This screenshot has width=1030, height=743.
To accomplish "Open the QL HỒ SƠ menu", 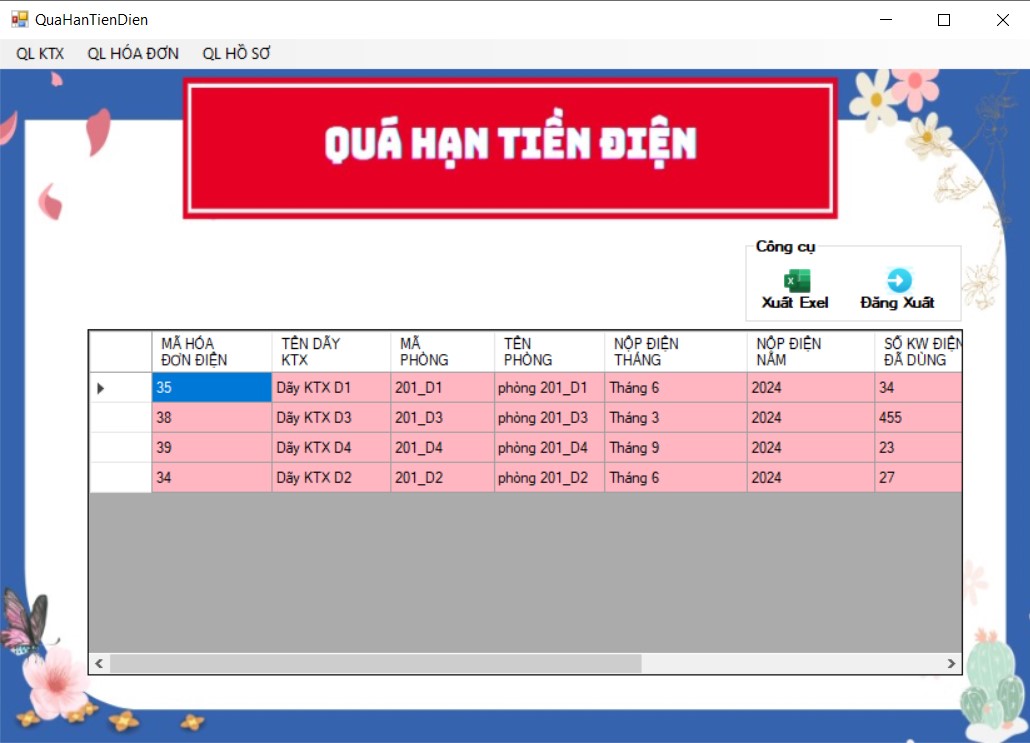I will pyautogui.click(x=236, y=54).
